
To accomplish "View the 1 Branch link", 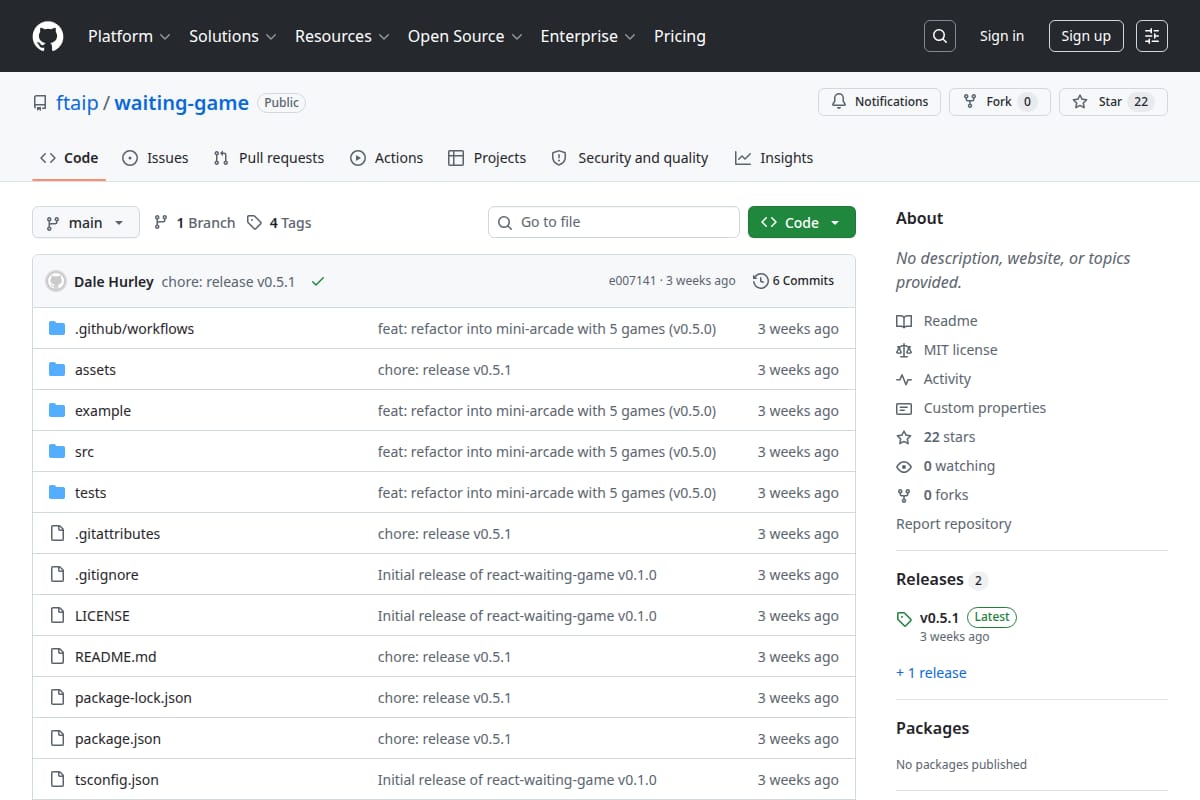I will pyautogui.click(x=194, y=223).
